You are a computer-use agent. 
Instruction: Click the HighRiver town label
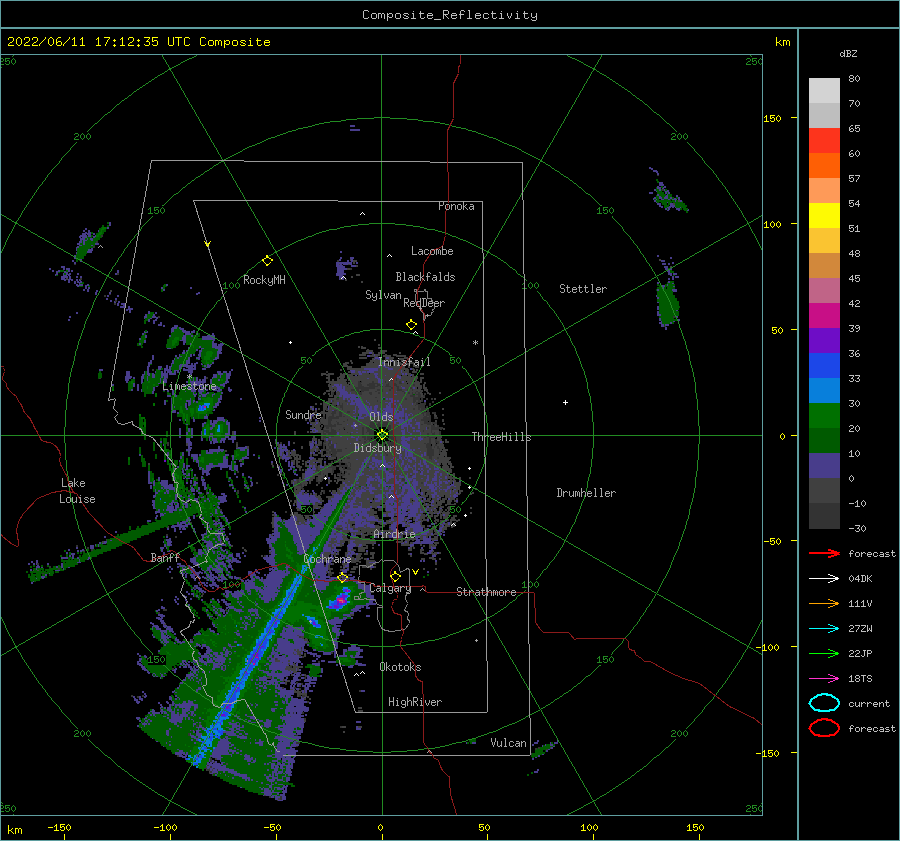point(415,702)
